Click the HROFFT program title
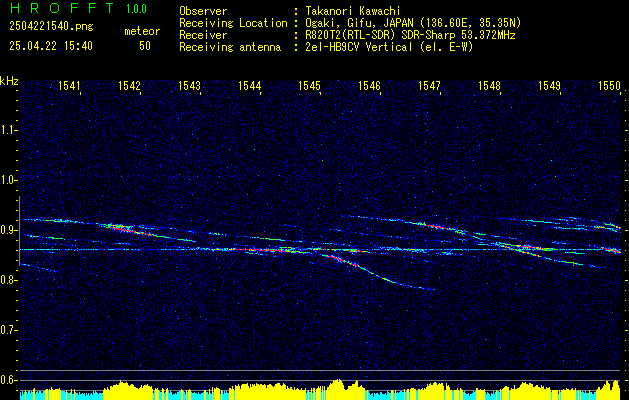 pos(62,8)
